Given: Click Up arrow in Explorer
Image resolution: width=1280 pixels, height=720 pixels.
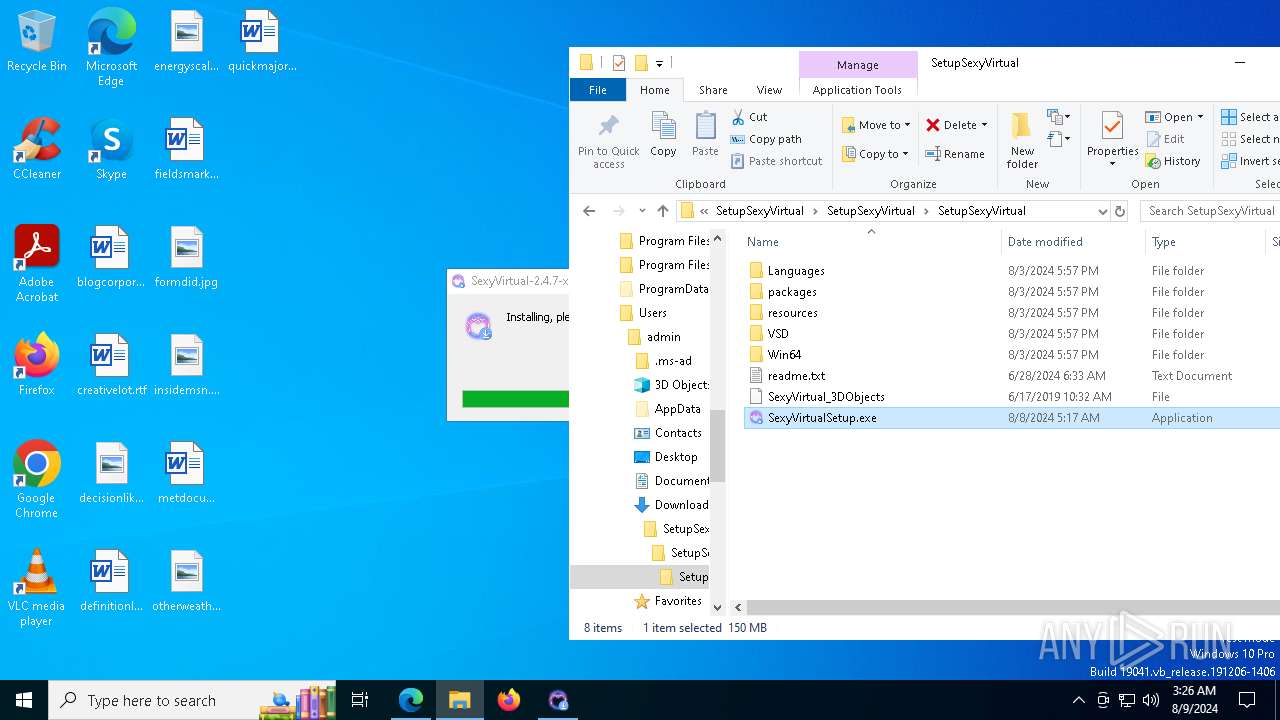Looking at the screenshot, I should pos(662,211).
